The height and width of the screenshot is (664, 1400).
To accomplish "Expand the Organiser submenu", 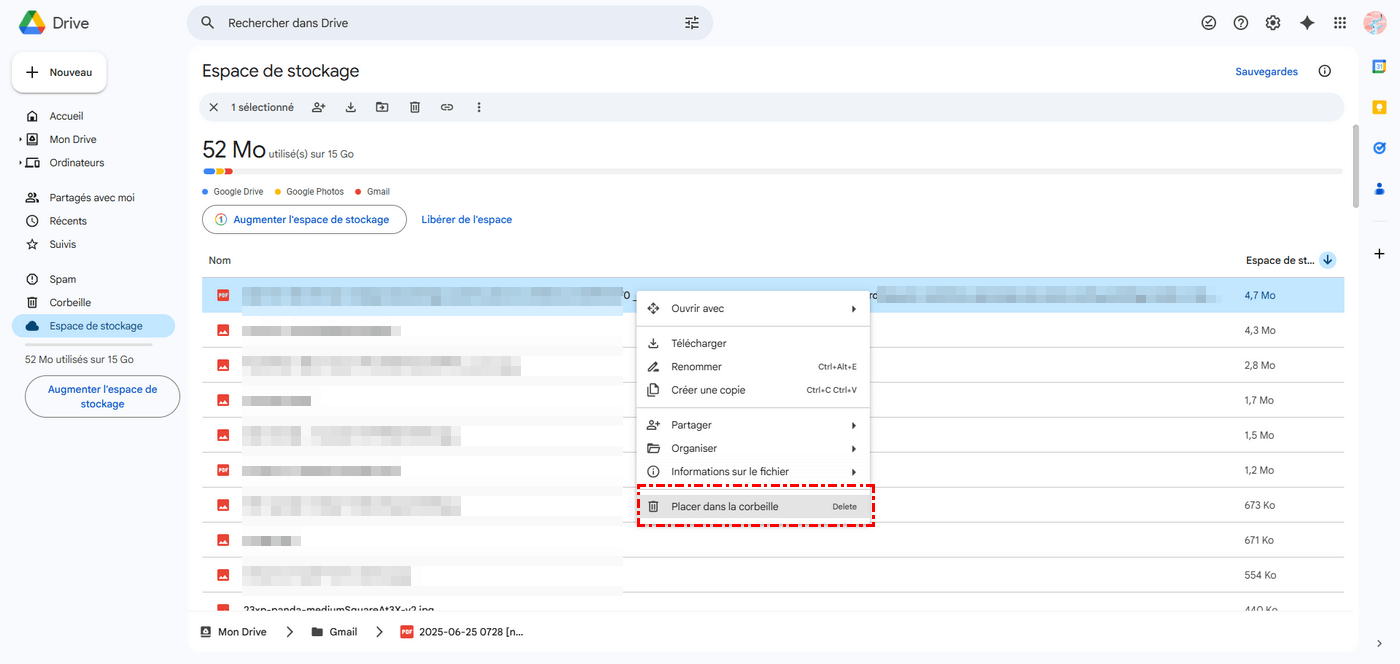I will (x=853, y=448).
